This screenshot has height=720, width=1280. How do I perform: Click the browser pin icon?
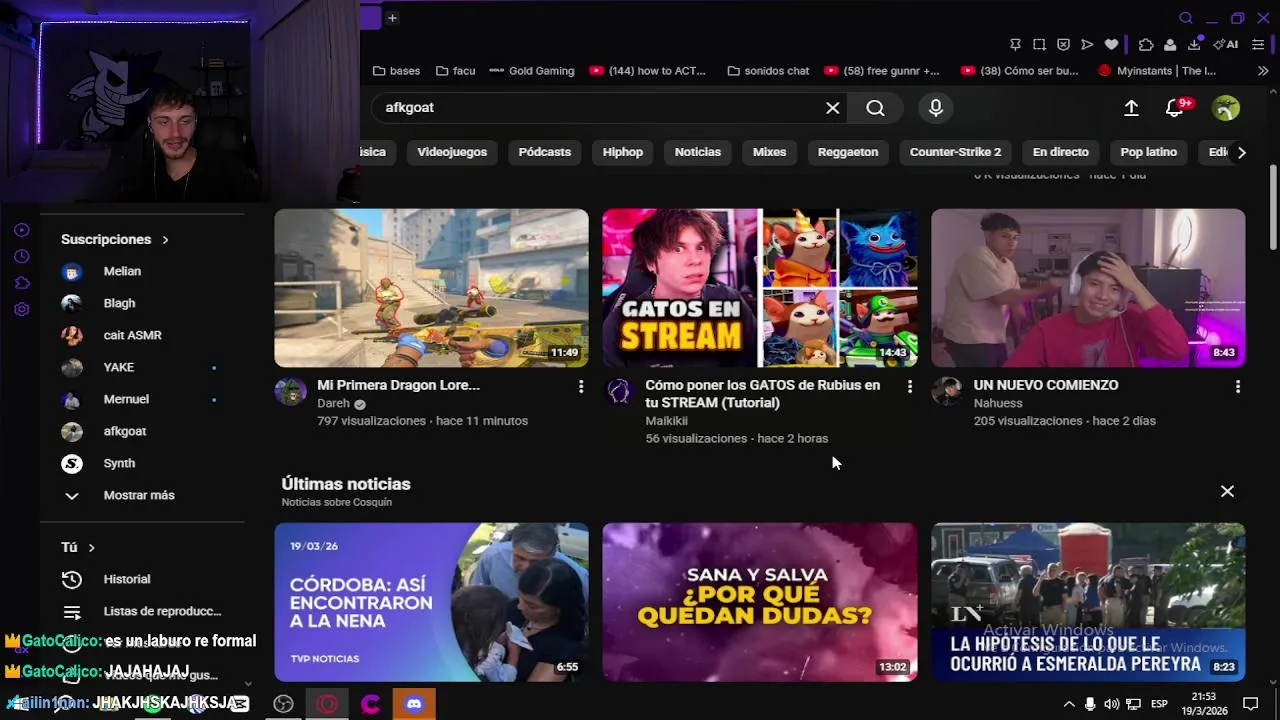point(1015,44)
